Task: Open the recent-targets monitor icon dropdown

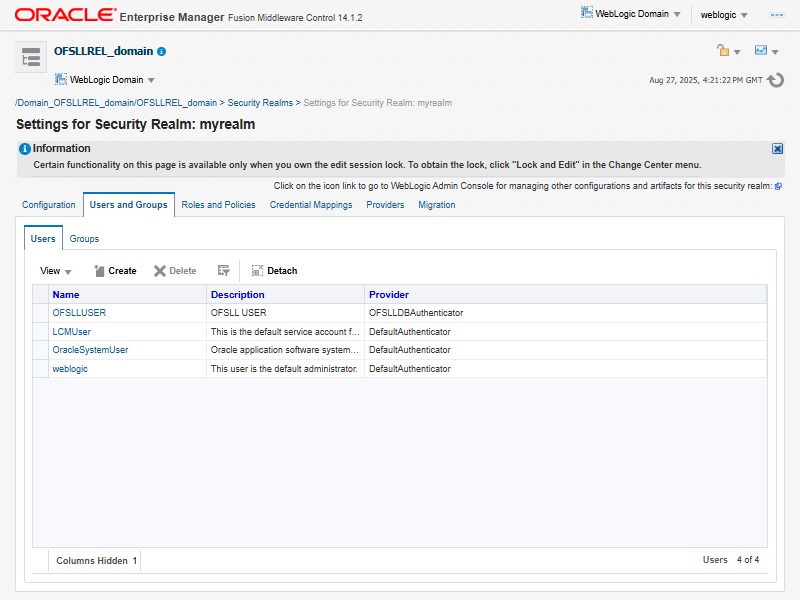Action: click(767, 51)
